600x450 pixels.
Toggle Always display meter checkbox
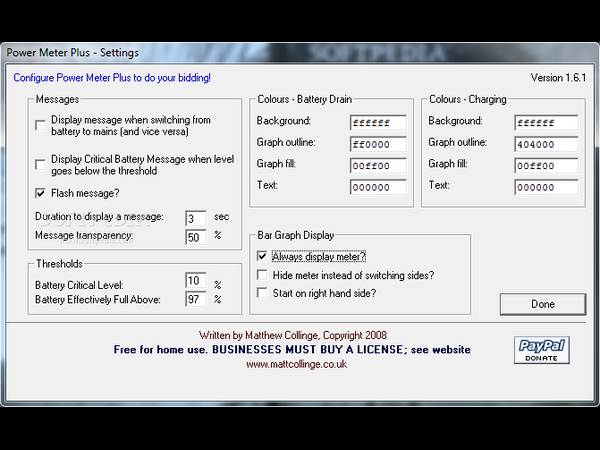tap(262, 257)
